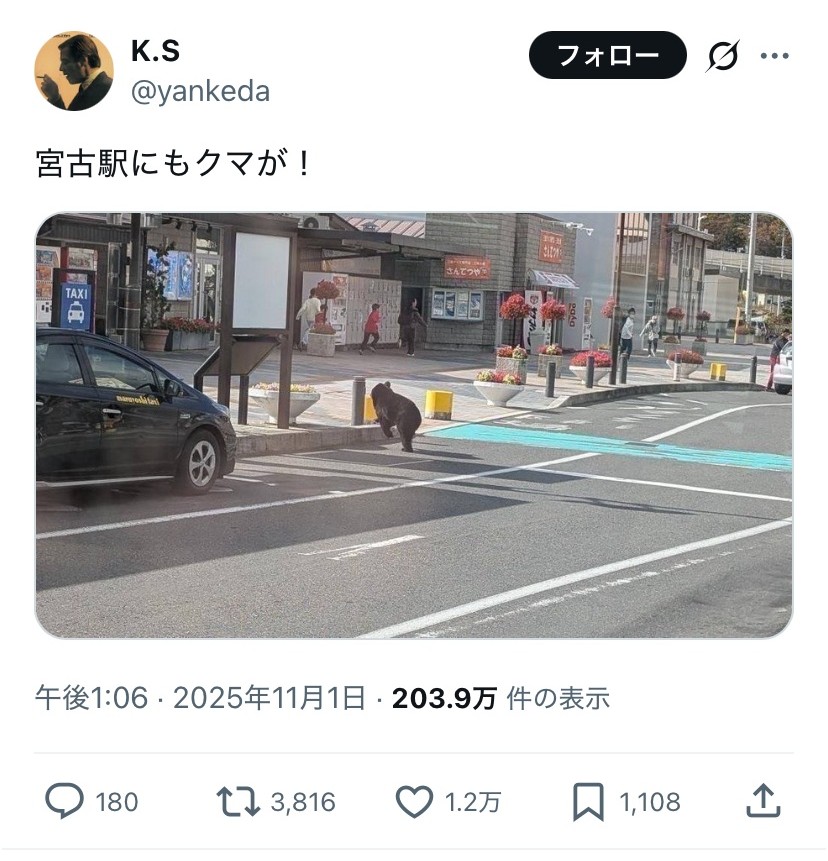Image resolution: width=828 pixels, height=861 pixels.
Task: Open the @yankeda handle link
Action: pyautogui.click(x=200, y=91)
